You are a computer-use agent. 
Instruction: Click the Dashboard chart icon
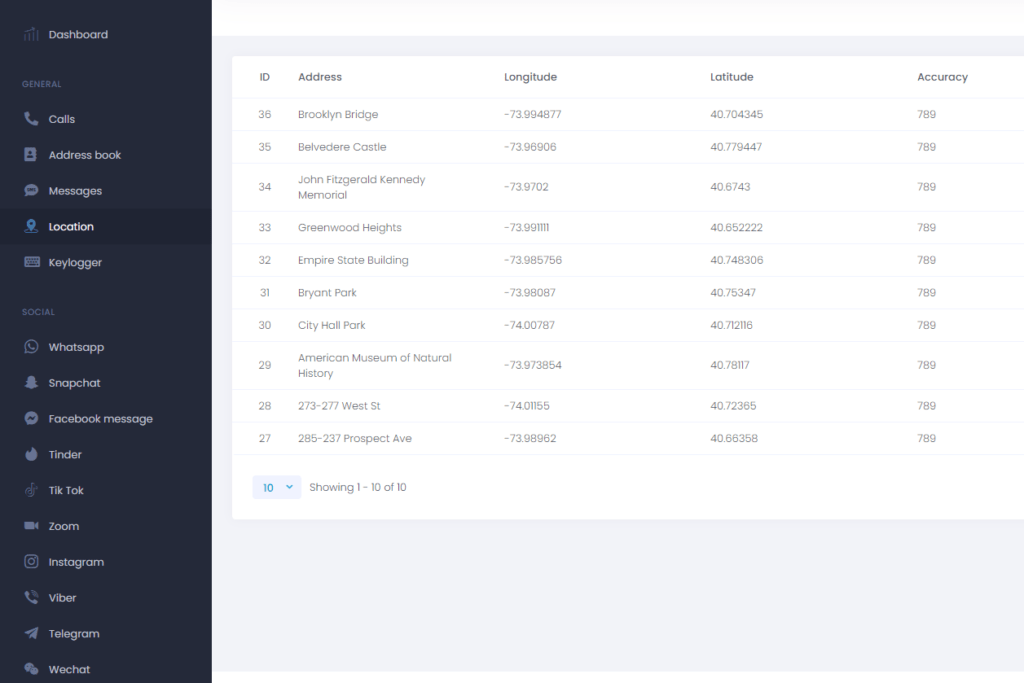point(31,34)
